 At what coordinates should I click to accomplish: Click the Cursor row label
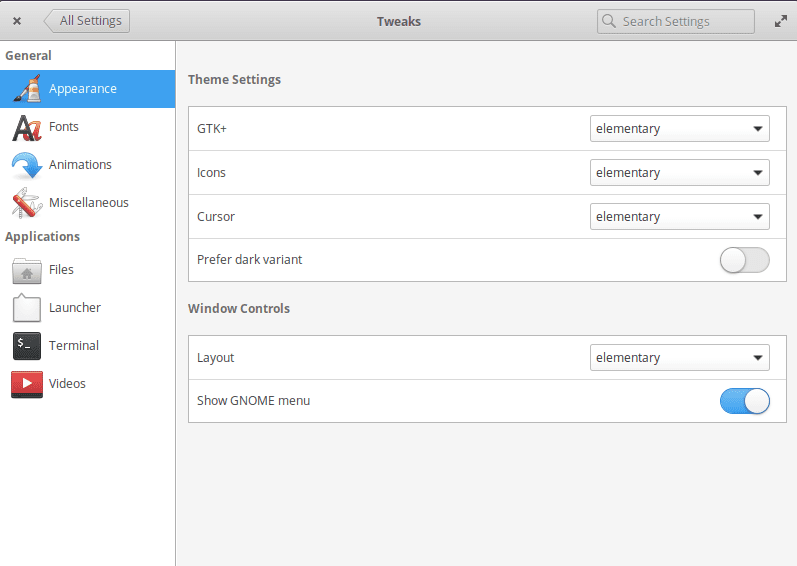click(216, 216)
